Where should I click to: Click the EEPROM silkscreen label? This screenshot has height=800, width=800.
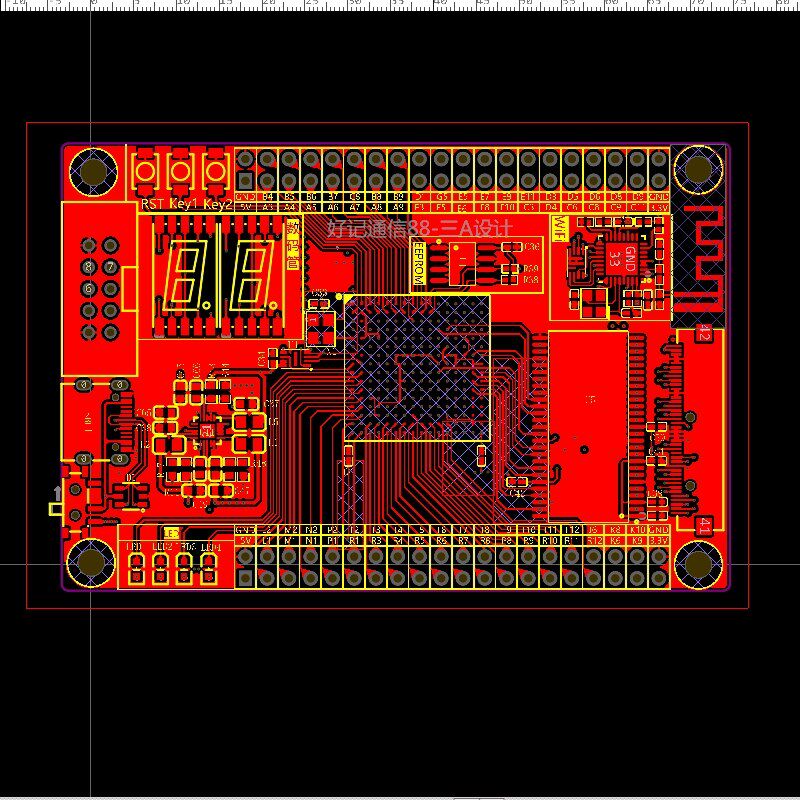pos(418,263)
